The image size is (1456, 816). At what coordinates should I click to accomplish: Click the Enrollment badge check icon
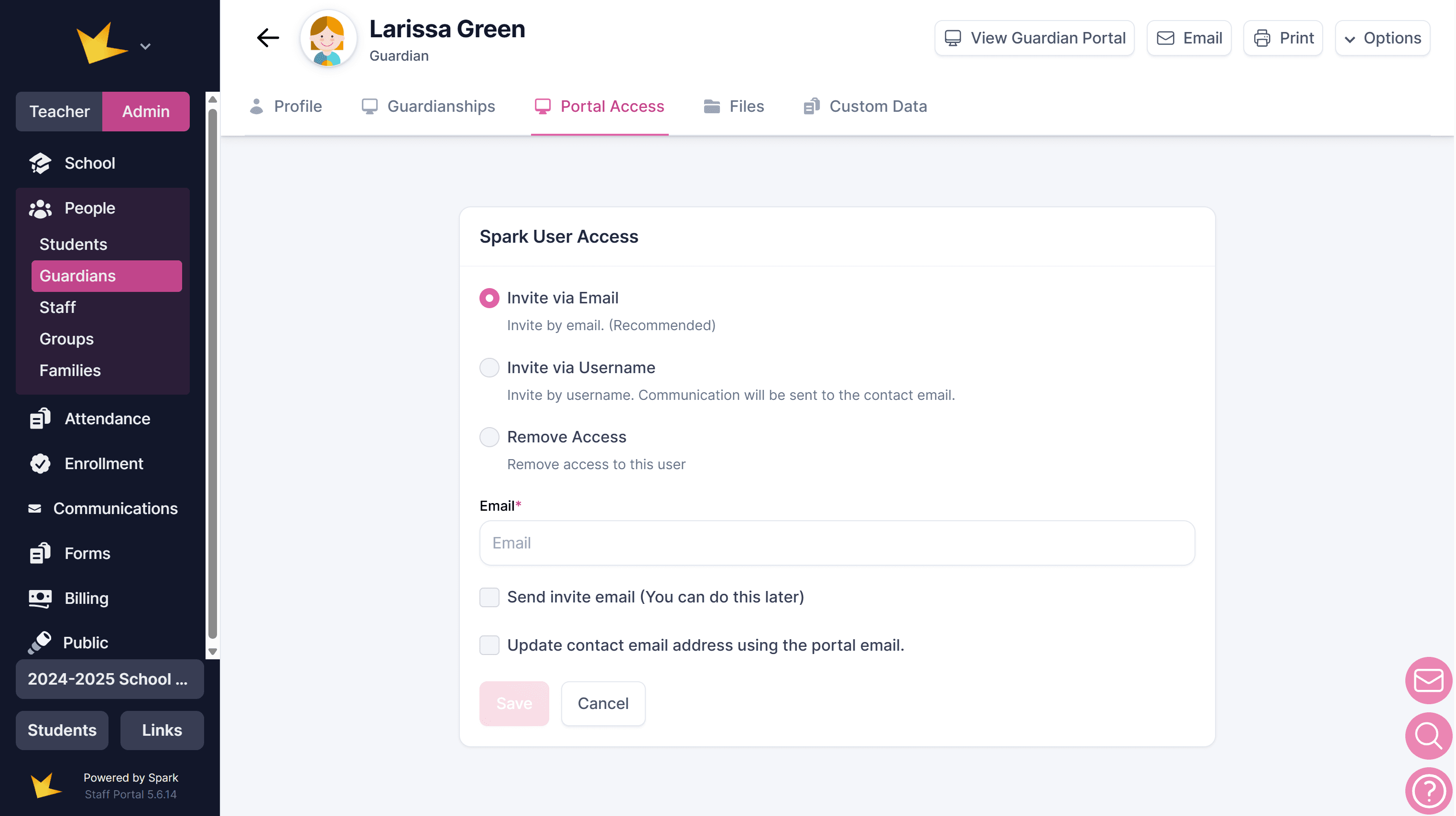[40, 463]
